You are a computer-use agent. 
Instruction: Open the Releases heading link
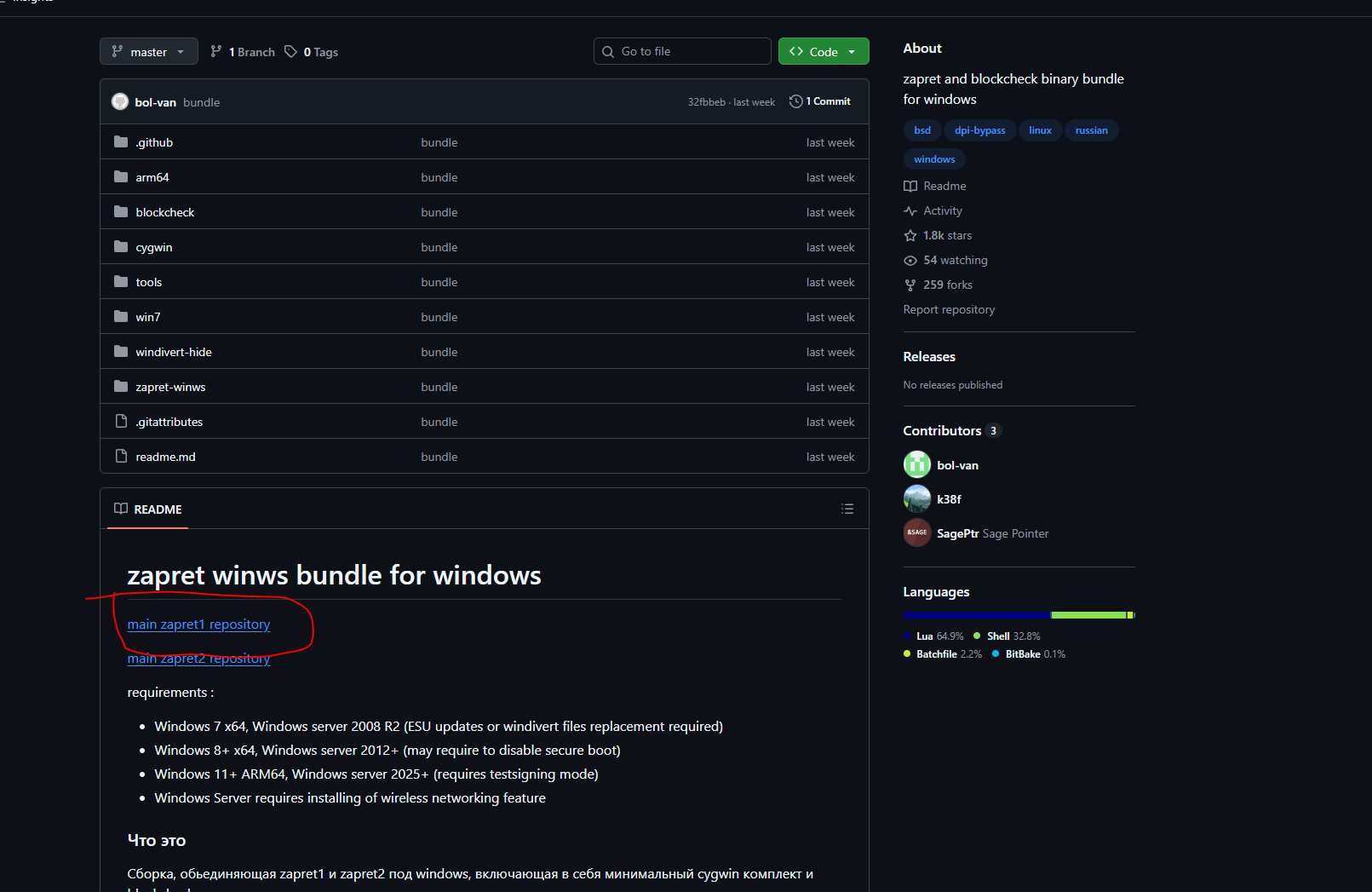click(929, 357)
